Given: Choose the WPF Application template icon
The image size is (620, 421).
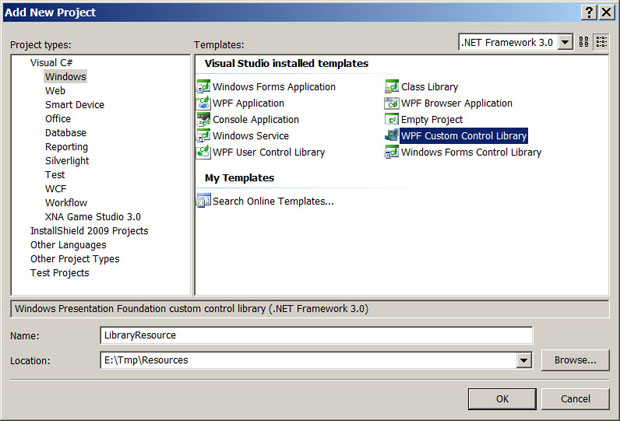Looking at the screenshot, I should [x=204, y=103].
